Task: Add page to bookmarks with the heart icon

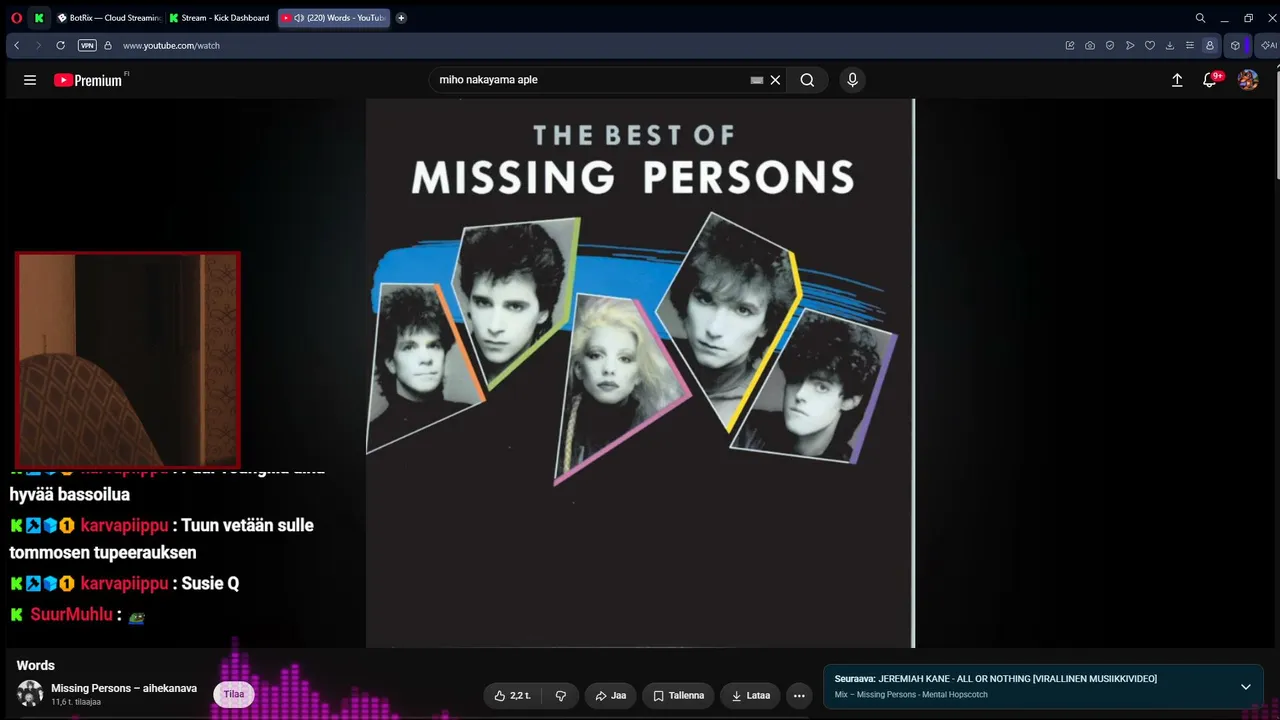Action: pyautogui.click(x=1150, y=45)
